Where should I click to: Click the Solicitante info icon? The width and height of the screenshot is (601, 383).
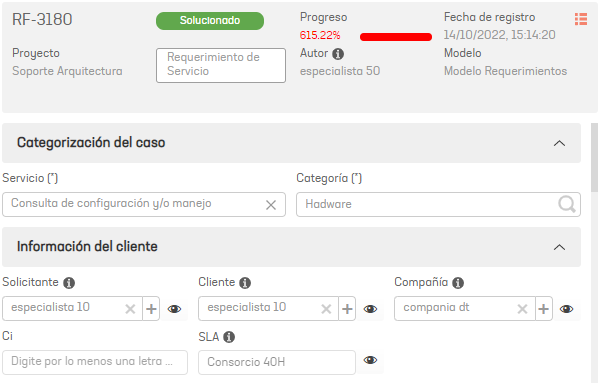tap(69, 283)
